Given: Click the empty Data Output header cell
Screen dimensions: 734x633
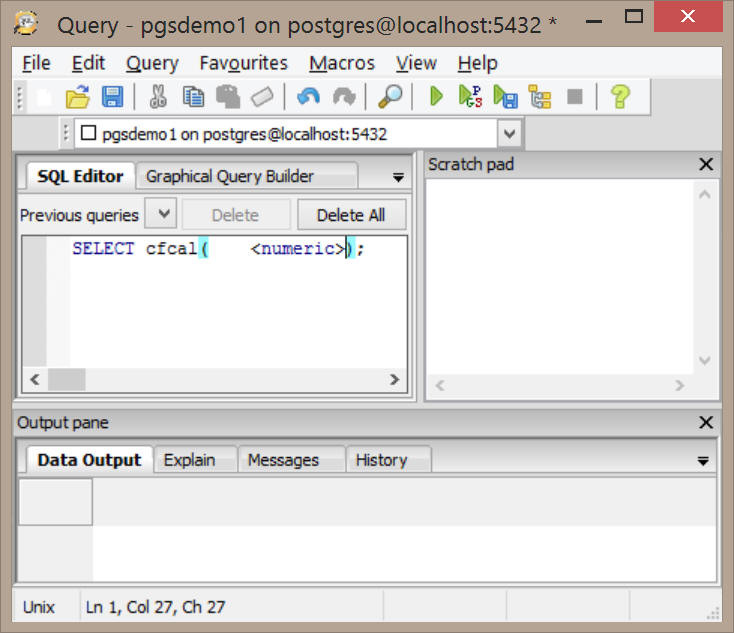Looking at the screenshot, I should pyautogui.click(x=55, y=502).
